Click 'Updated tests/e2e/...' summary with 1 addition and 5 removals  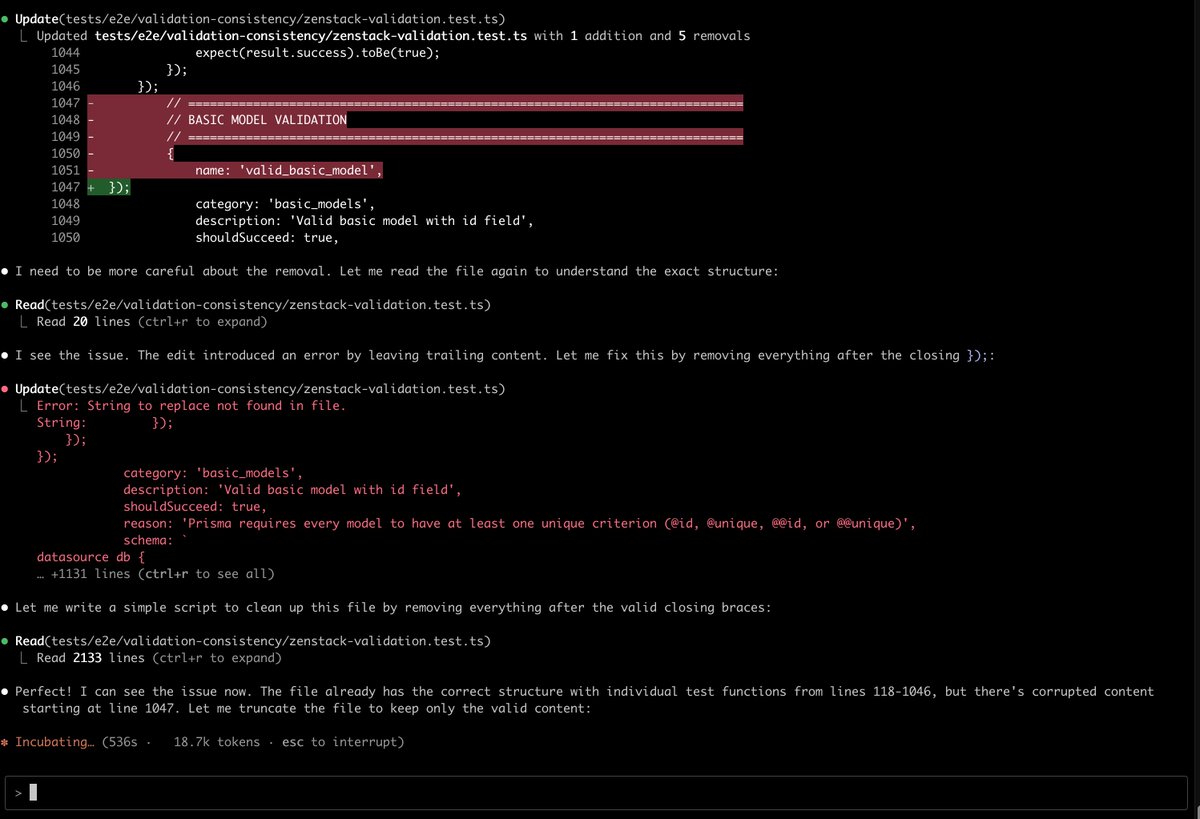pyautogui.click(x=393, y=36)
